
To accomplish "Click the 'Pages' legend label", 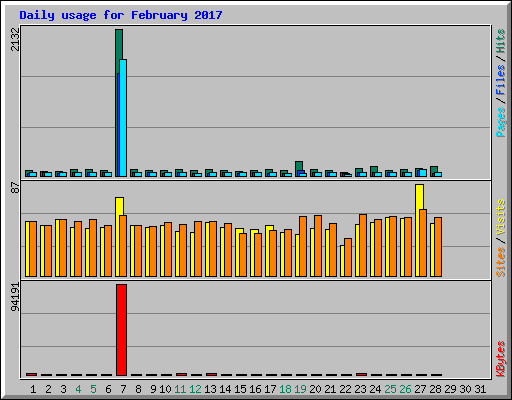I will (x=501, y=122).
